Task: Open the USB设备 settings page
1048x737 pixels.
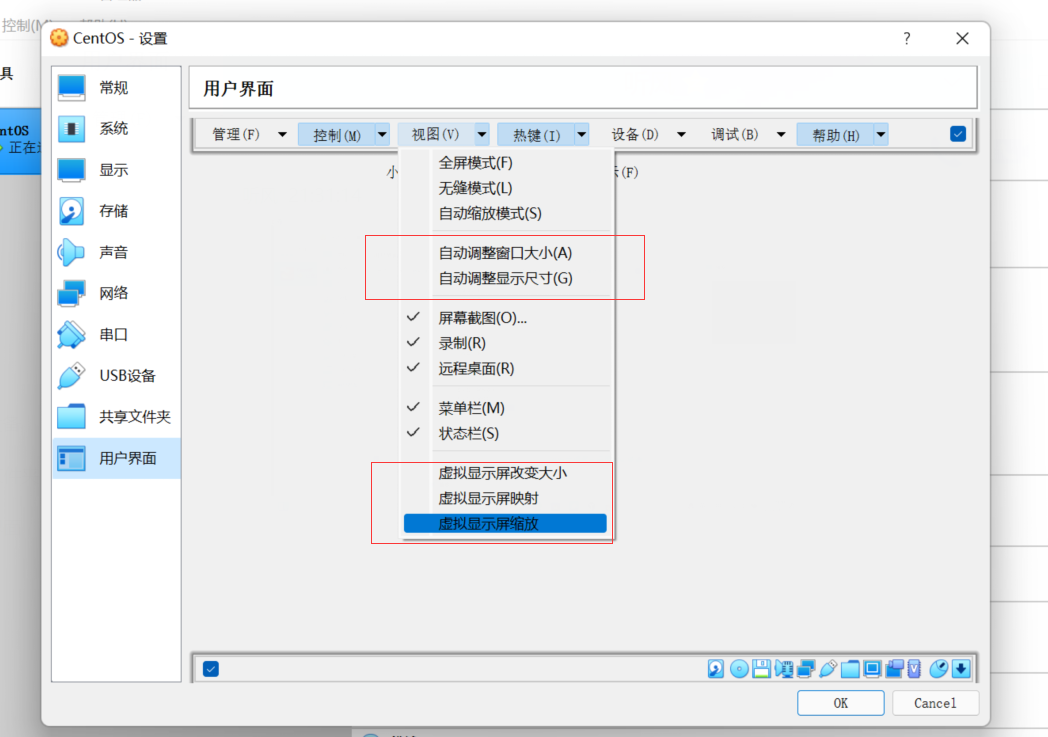Action: (x=116, y=376)
